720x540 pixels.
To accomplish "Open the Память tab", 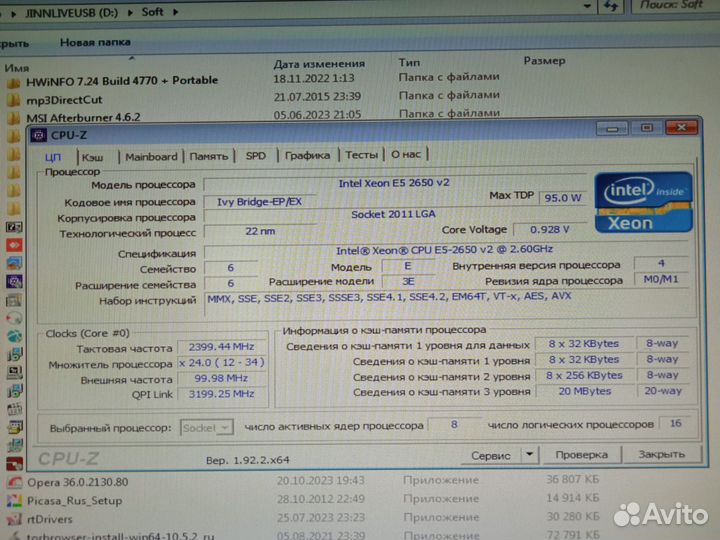I will pos(208,156).
